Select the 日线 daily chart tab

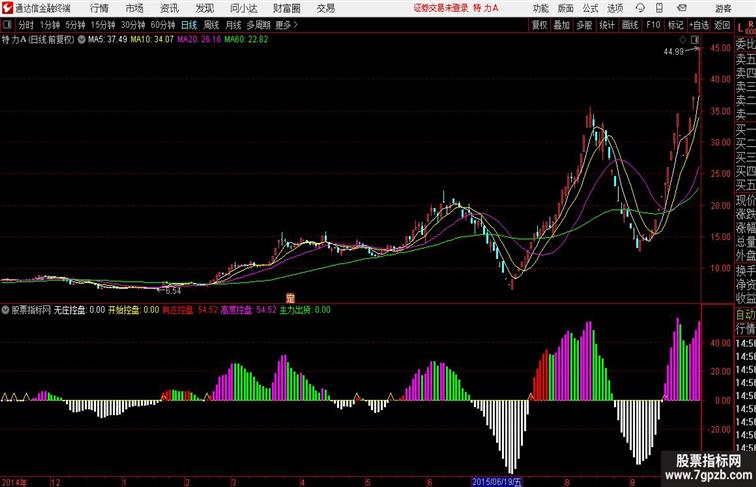click(189, 25)
